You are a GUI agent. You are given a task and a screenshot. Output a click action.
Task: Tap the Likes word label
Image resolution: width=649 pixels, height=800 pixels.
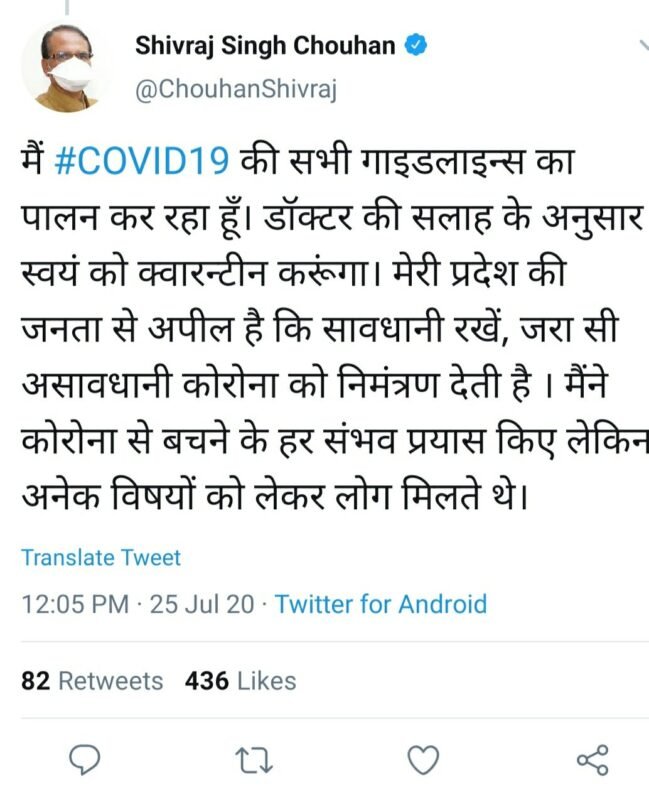267,681
